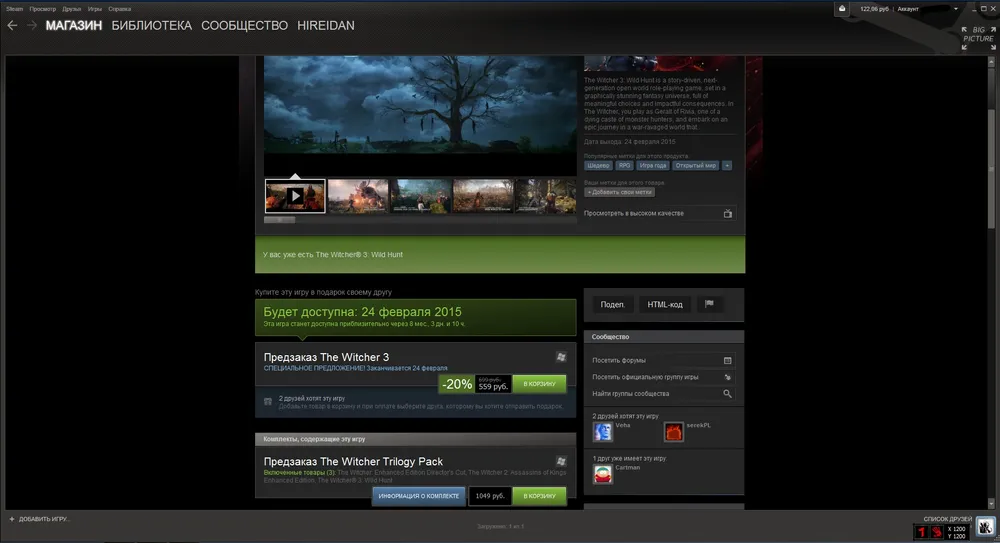The width and height of the screenshot is (1000, 543).
Task: Click the HTML-код button
Action: click(664, 304)
